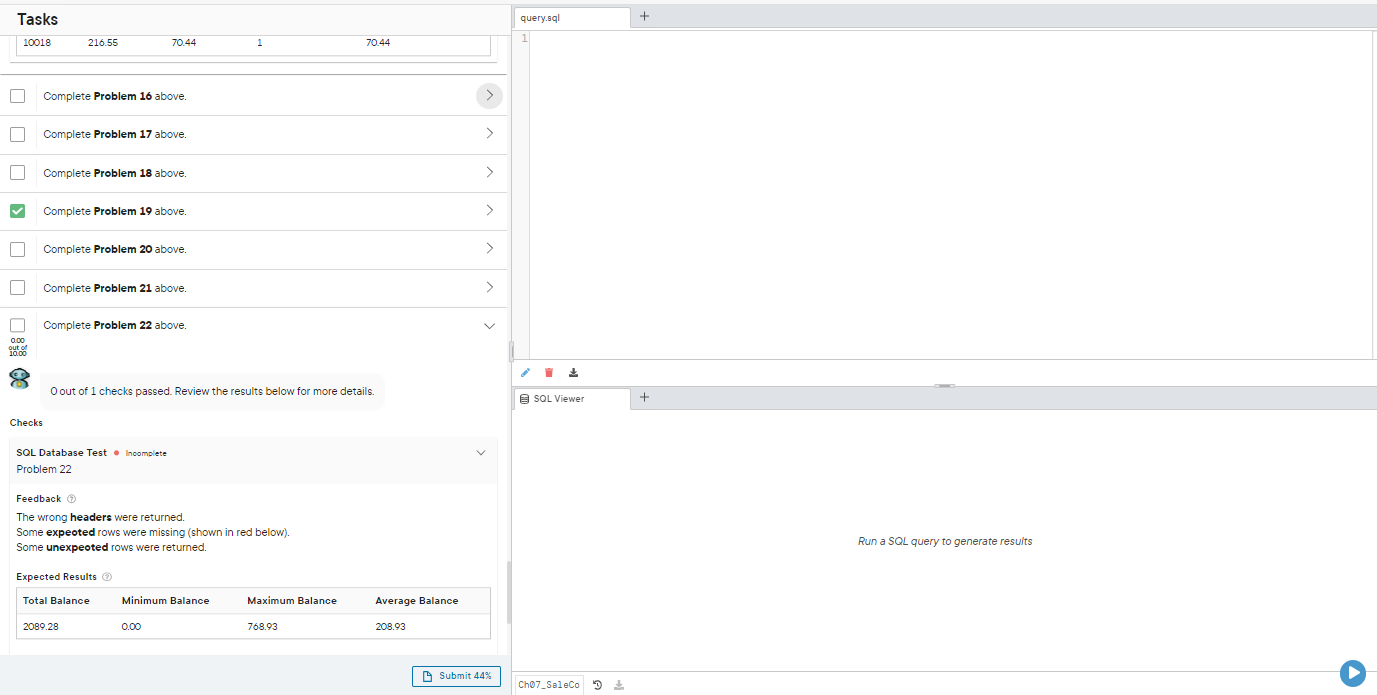Expand the Problem 16 task row
Viewport: 1377px width, 695px height.
click(489, 96)
